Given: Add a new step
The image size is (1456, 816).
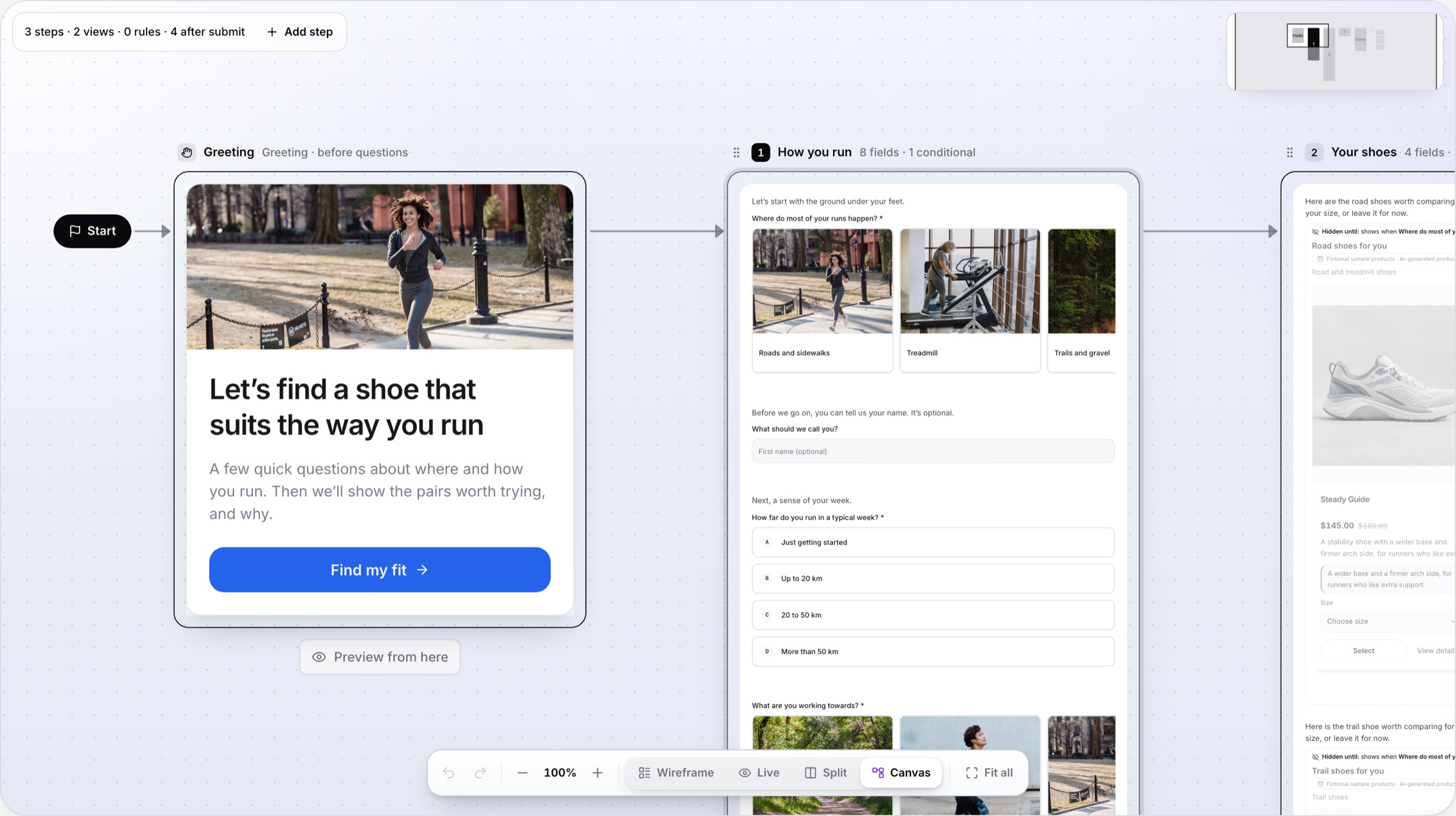Looking at the screenshot, I should 300,32.
